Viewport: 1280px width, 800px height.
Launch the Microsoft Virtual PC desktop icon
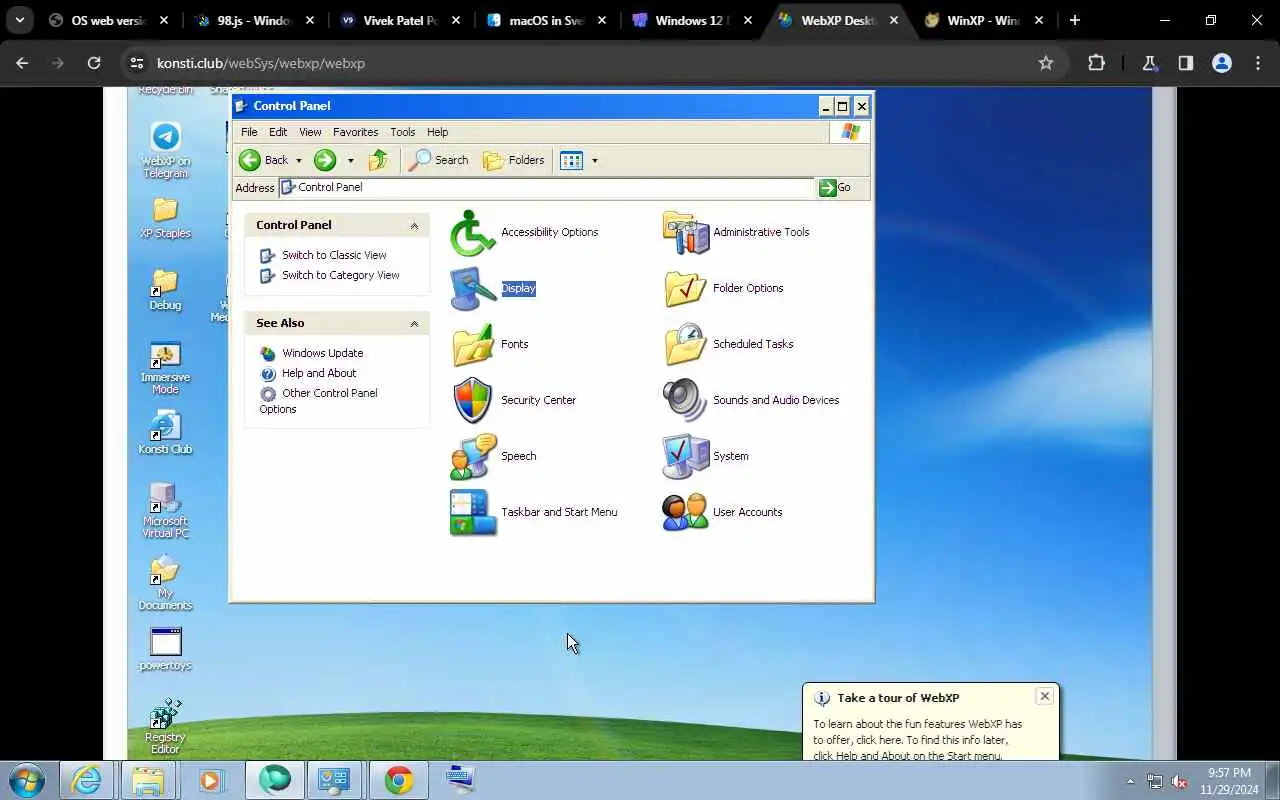[x=165, y=511]
